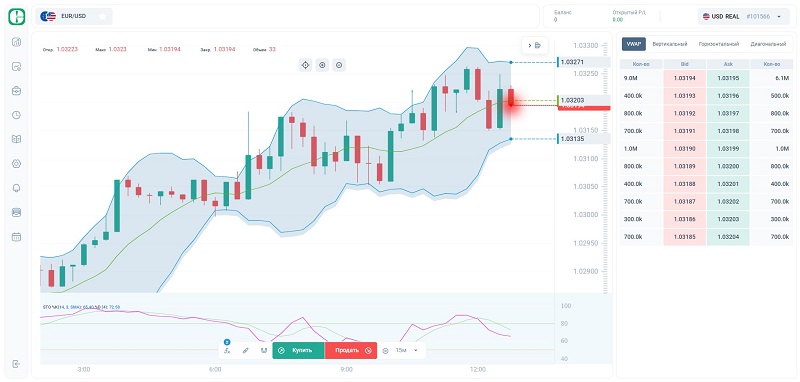
Task: Toggle the magnet snap icon on chart toolbar
Action: tap(264, 350)
